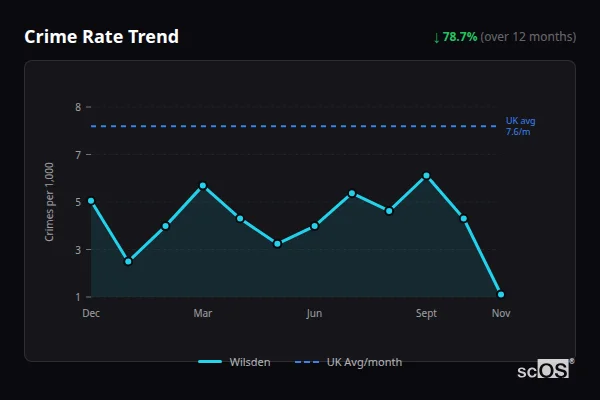Click the UK avg 7.6/m annotation
Screen dimensions: 600x400
point(520,126)
